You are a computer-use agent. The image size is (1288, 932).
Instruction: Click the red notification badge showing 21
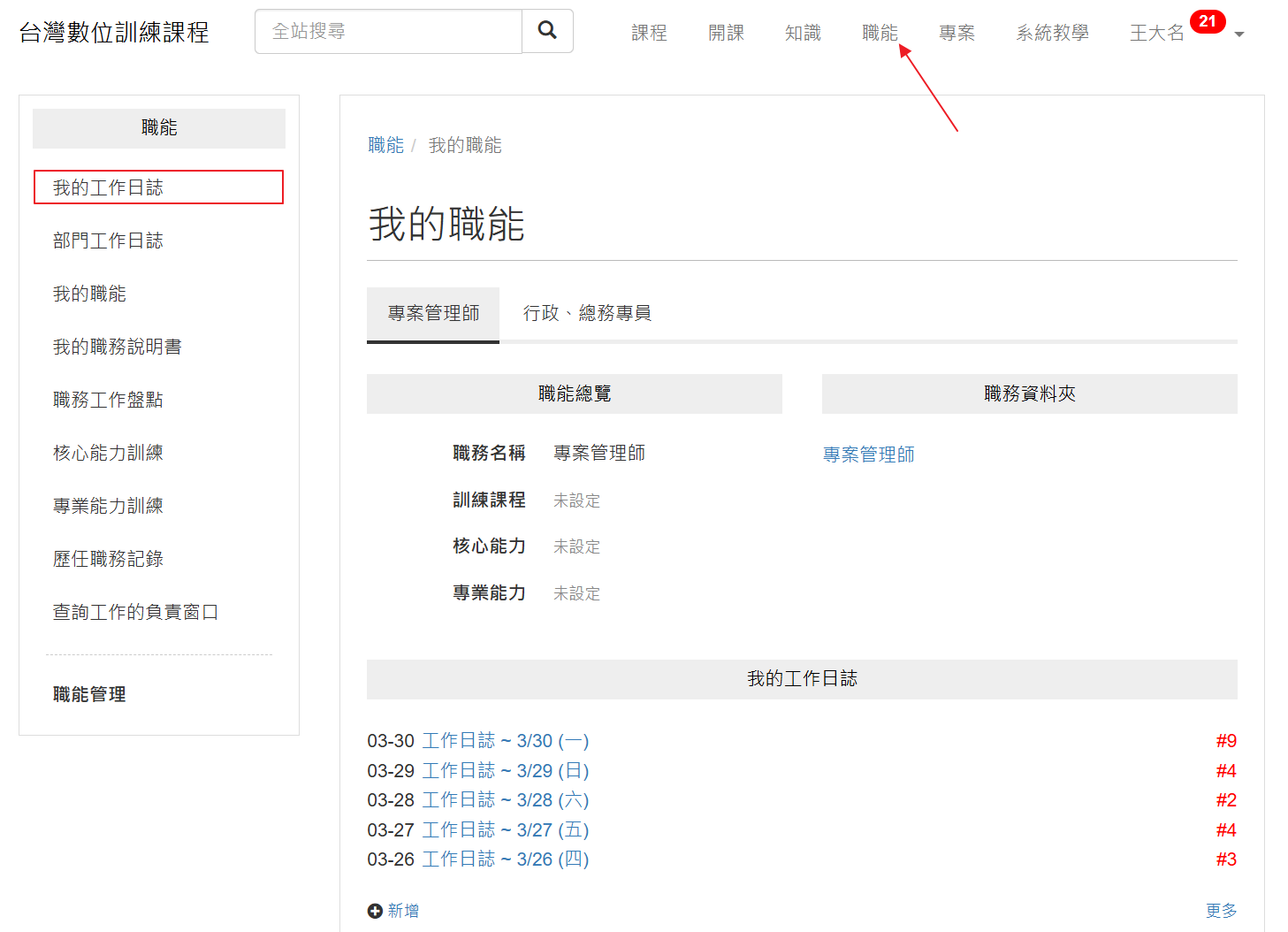(1207, 21)
